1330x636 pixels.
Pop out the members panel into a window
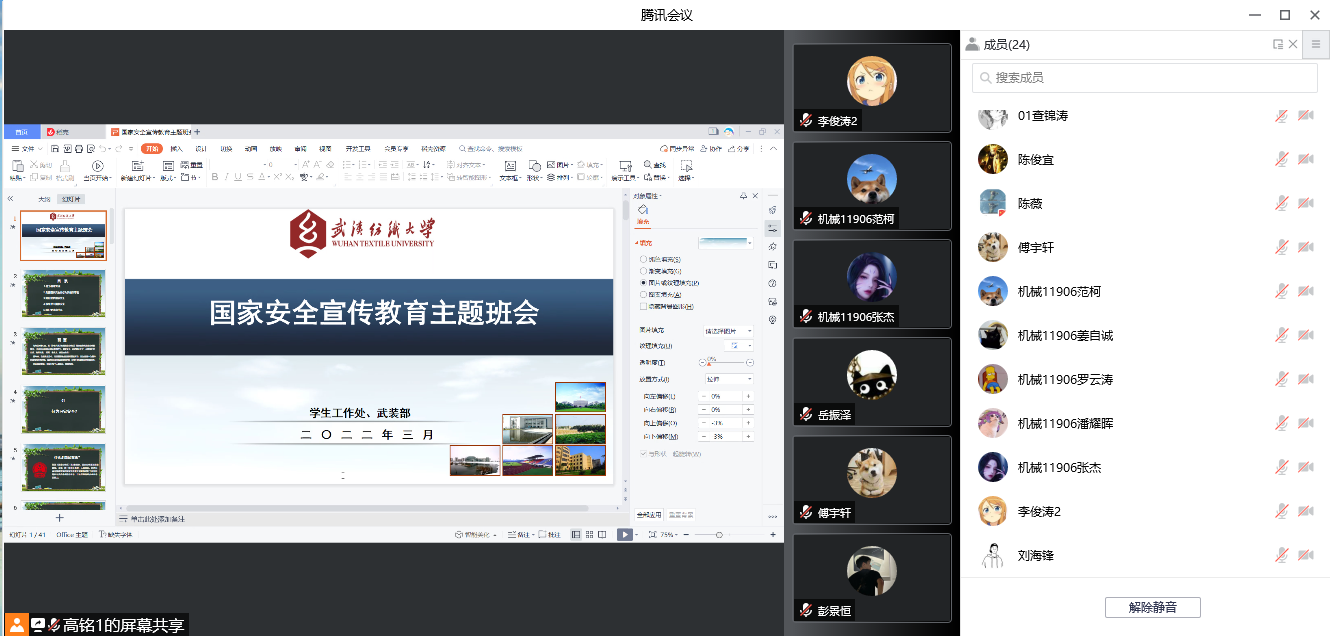pos(1277,44)
